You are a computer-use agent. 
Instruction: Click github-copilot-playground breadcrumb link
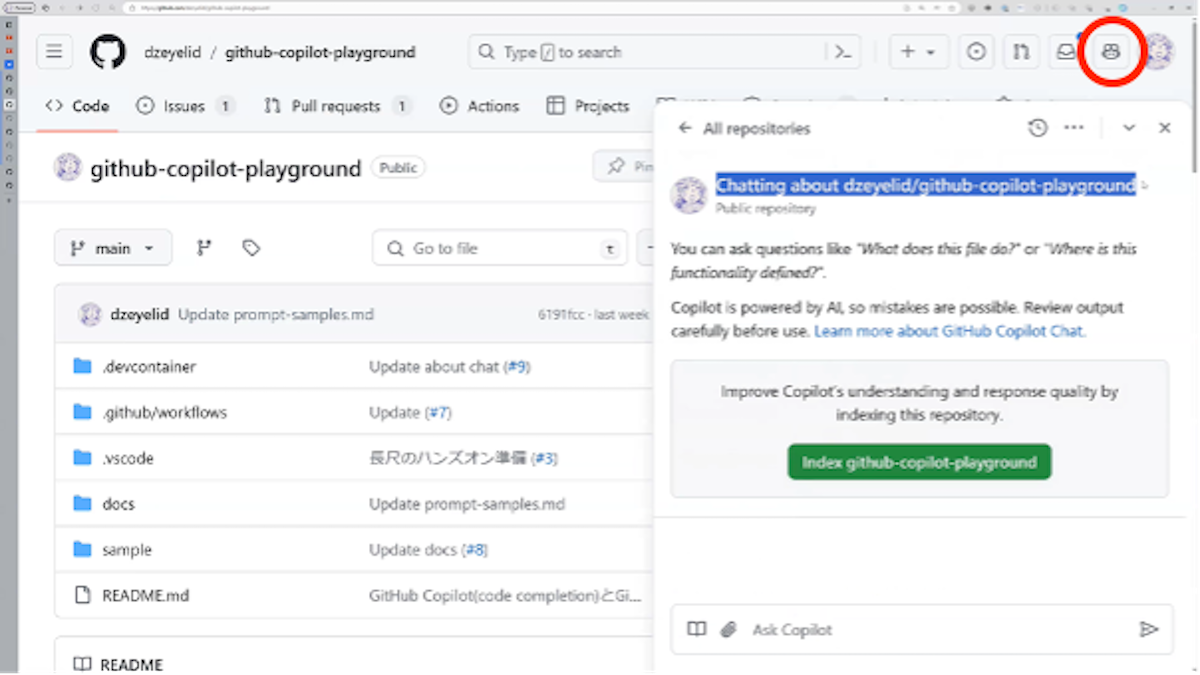pyautogui.click(x=320, y=52)
